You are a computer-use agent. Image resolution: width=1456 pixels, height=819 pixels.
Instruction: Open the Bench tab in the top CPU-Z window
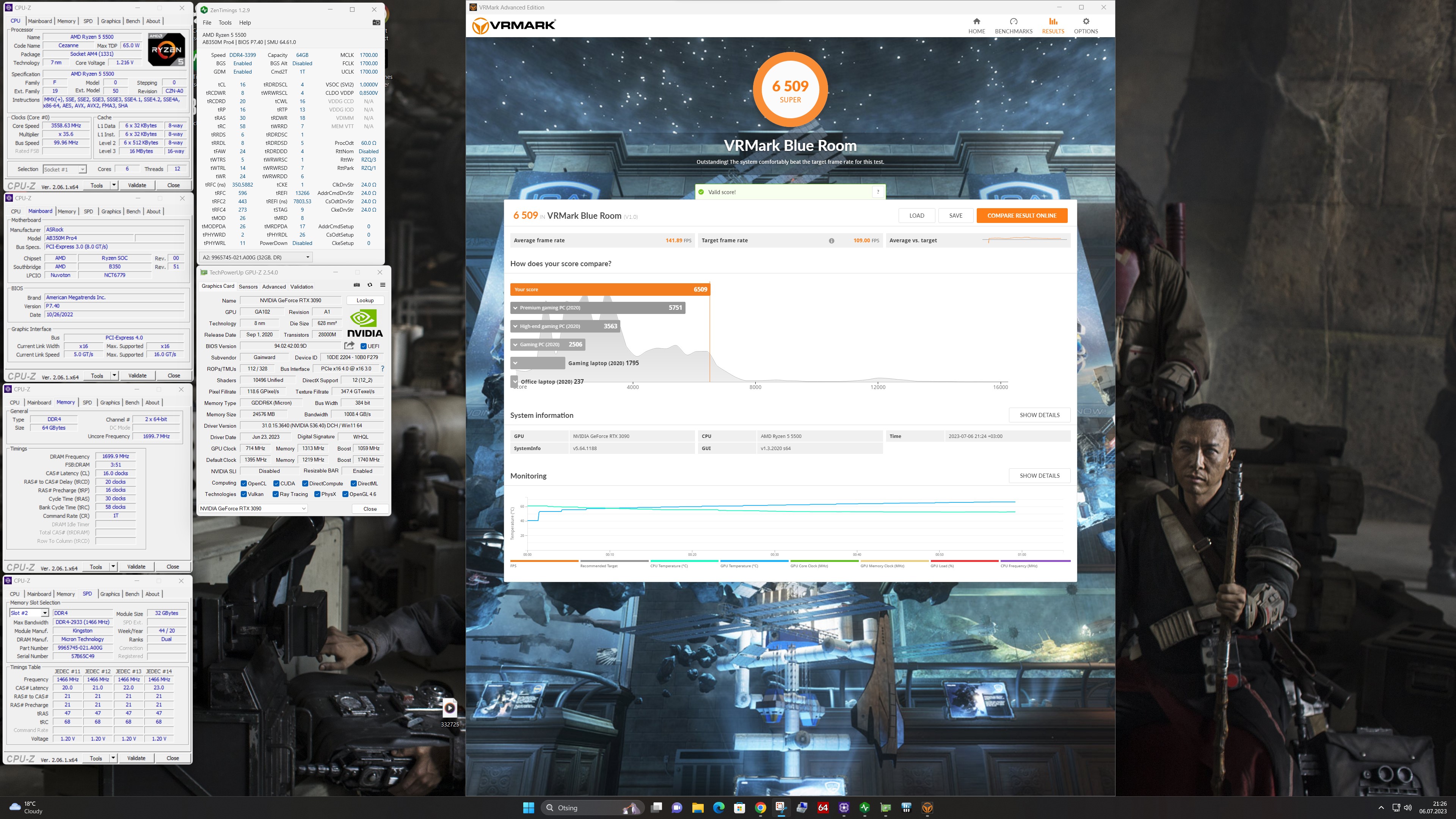(x=133, y=21)
